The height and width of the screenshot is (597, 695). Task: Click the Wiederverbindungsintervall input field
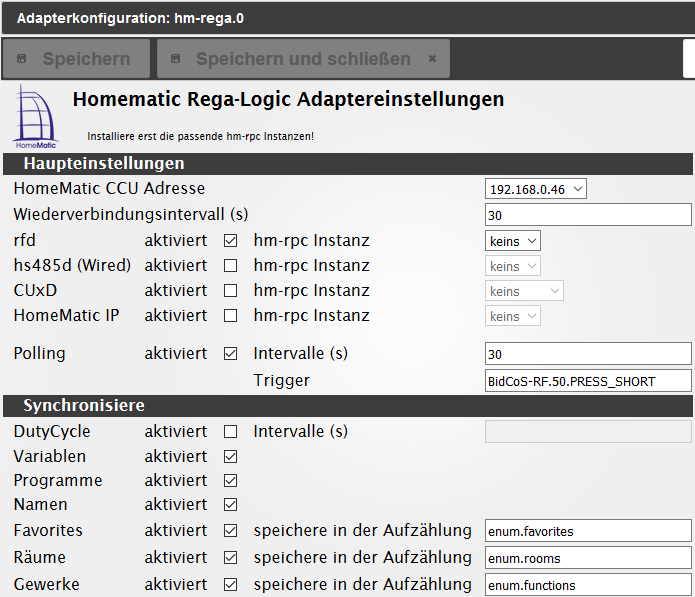coord(588,215)
